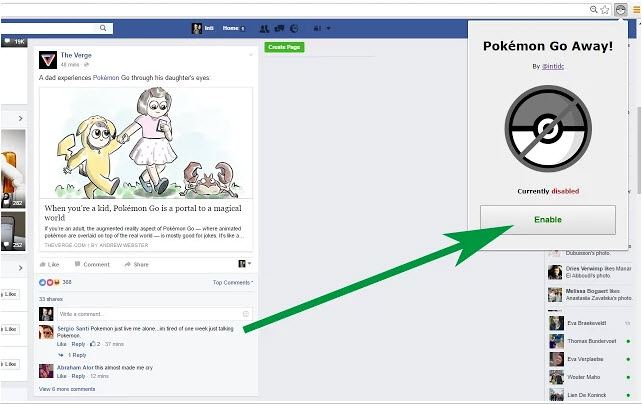The image size is (642, 404).
Task: Go to Home in Facebook top bar
Action: (x=233, y=28)
